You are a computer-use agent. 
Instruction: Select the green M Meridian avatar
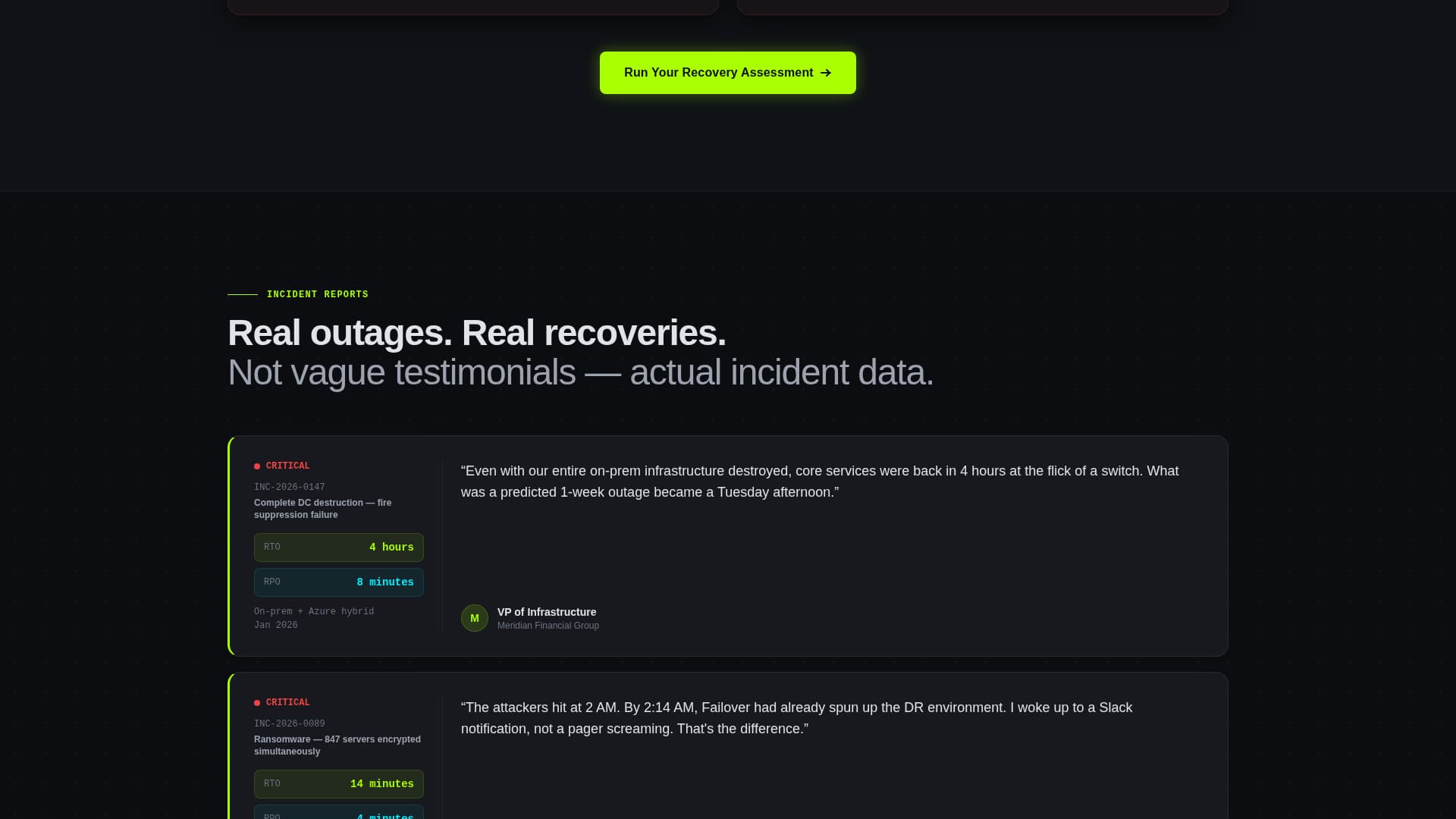point(474,618)
